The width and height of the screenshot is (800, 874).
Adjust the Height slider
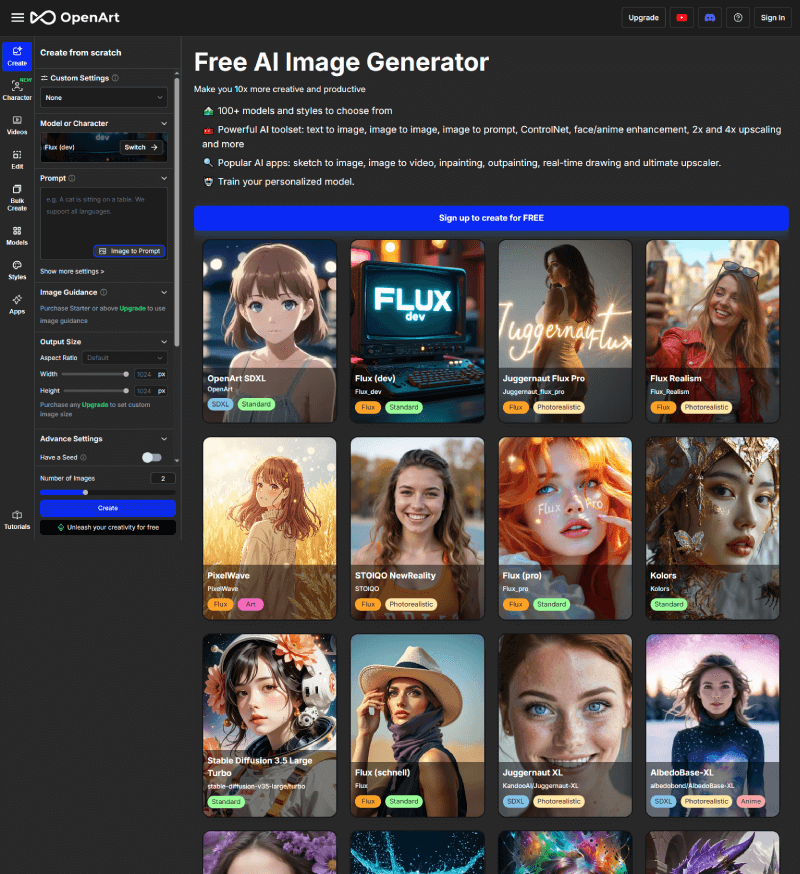[95, 391]
